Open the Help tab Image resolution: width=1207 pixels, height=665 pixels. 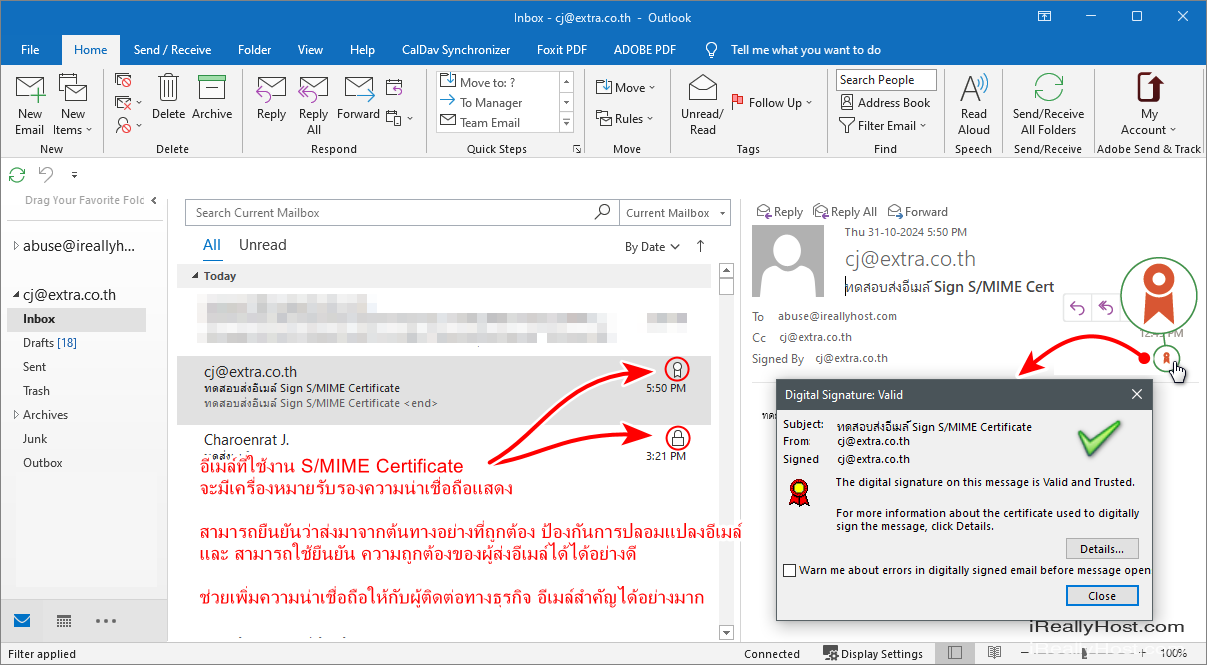[x=363, y=50]
